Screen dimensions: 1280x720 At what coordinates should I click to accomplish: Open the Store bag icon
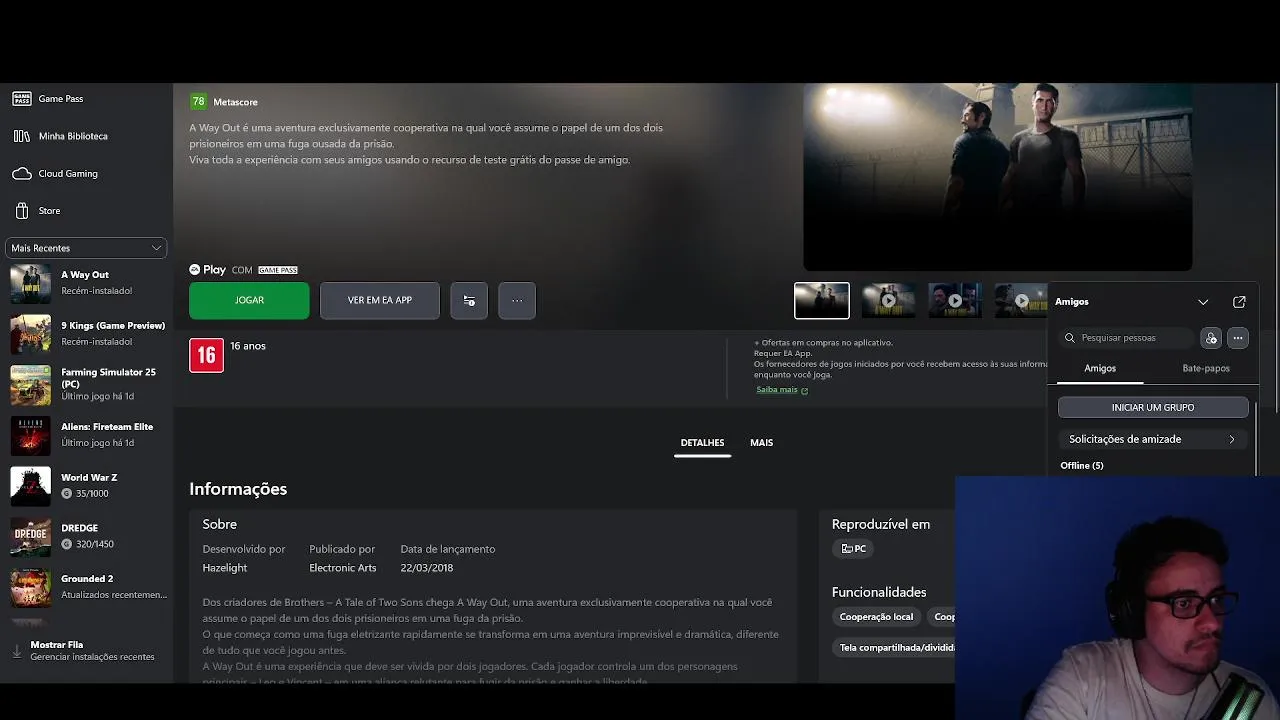(22, 211)
